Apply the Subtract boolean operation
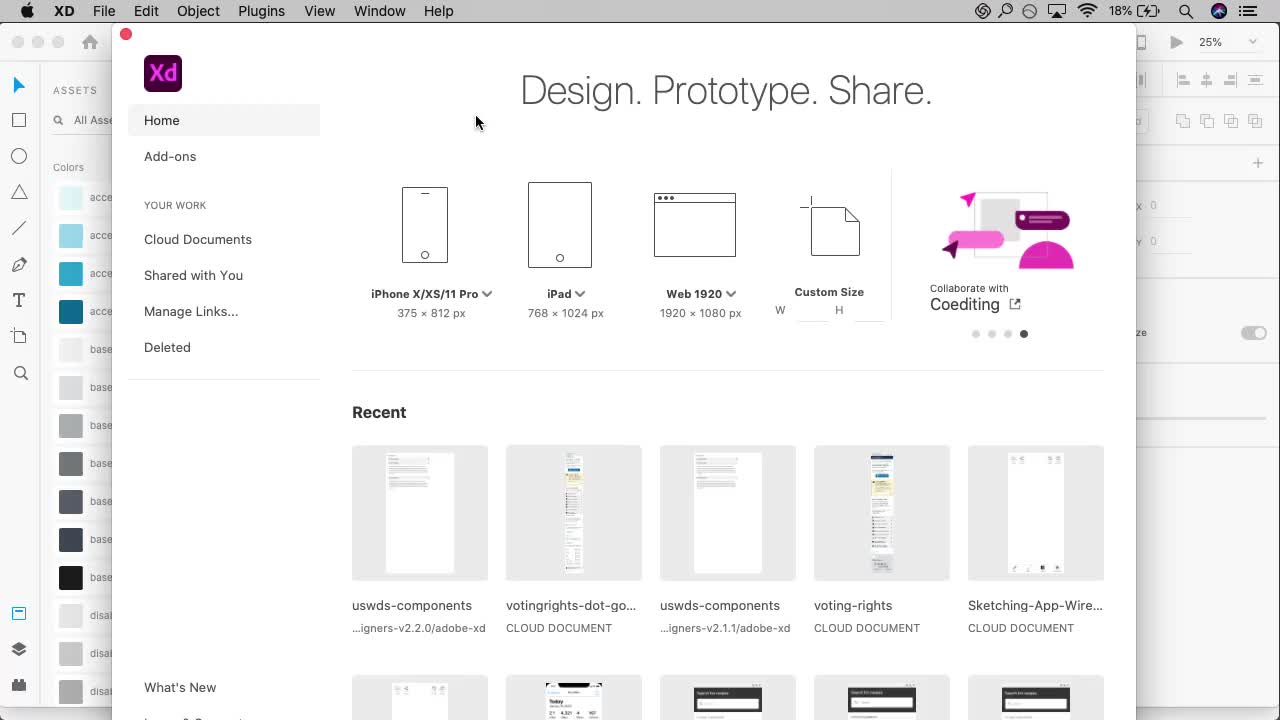Image resolution: width=1280 pixels, height=720 pixels. 1207,121
